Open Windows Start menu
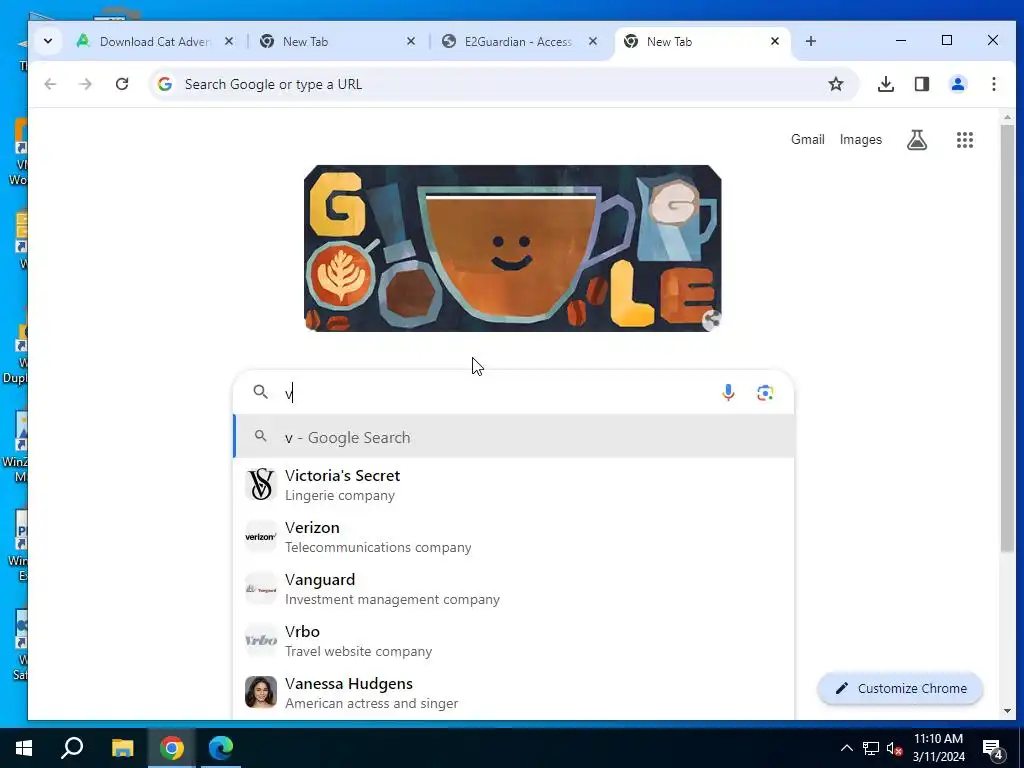This screenshot has height=768, width=1024. click(24, 748)
